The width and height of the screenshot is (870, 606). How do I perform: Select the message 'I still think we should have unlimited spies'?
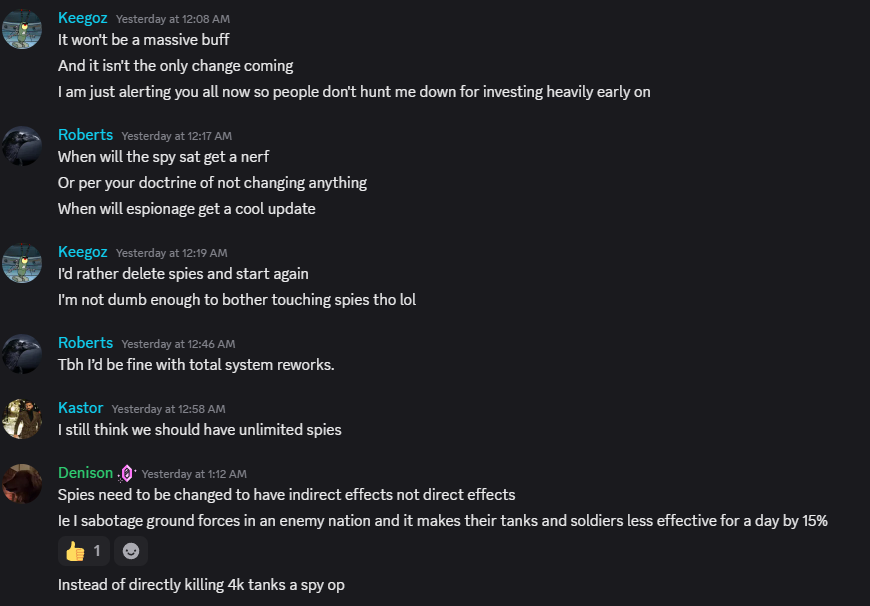coord(200,430)
